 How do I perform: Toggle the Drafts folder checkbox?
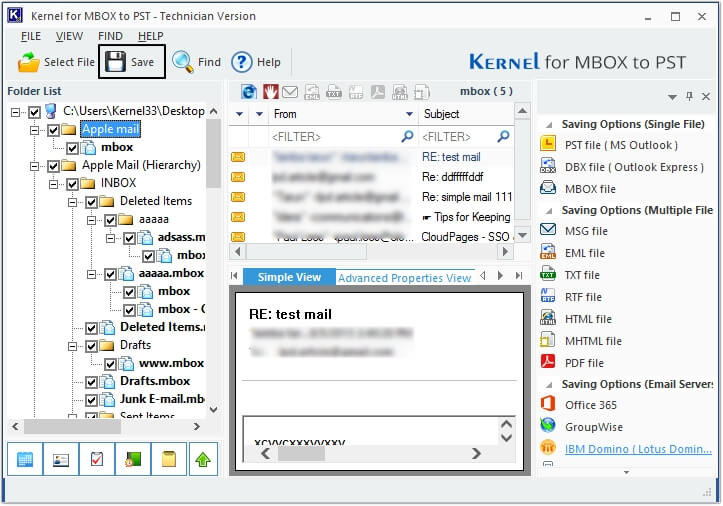[91, 346]
